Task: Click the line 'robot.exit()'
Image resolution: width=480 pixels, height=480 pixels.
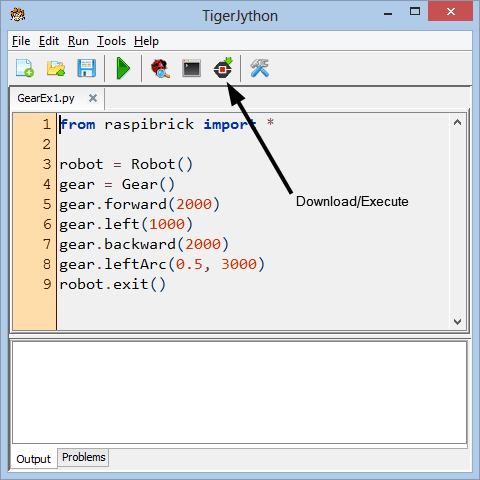Action: point(112,284)
